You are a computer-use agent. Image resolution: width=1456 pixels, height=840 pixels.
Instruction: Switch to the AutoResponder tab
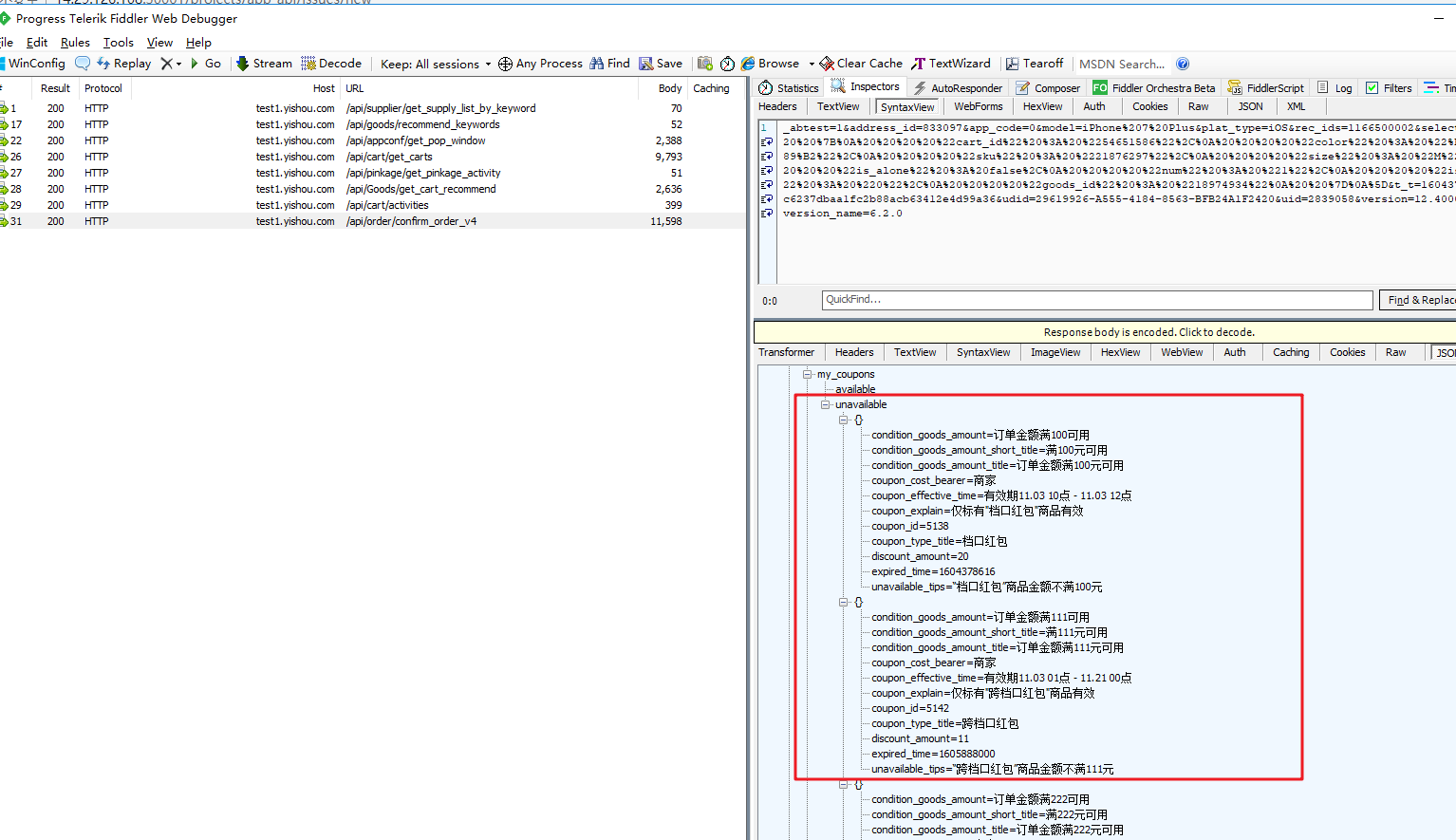(958, 88)
